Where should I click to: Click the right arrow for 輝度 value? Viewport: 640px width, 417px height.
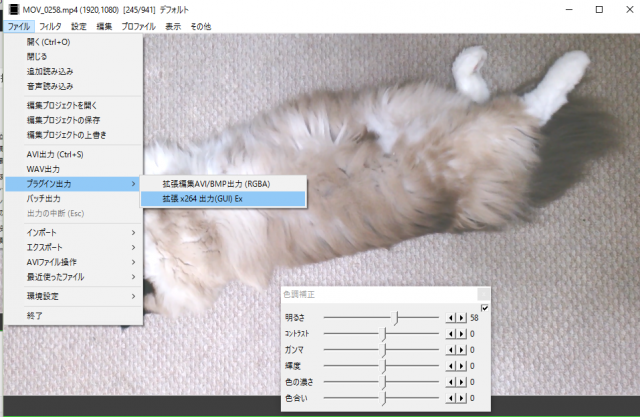point(461,366)
